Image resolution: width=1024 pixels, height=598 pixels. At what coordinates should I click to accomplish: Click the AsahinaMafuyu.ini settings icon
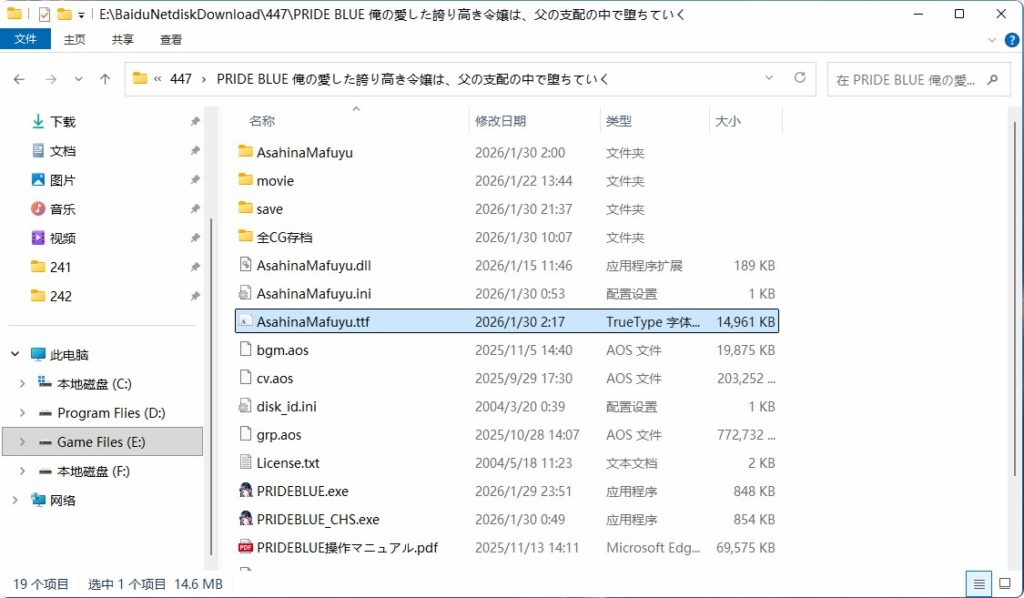[246, 293]
